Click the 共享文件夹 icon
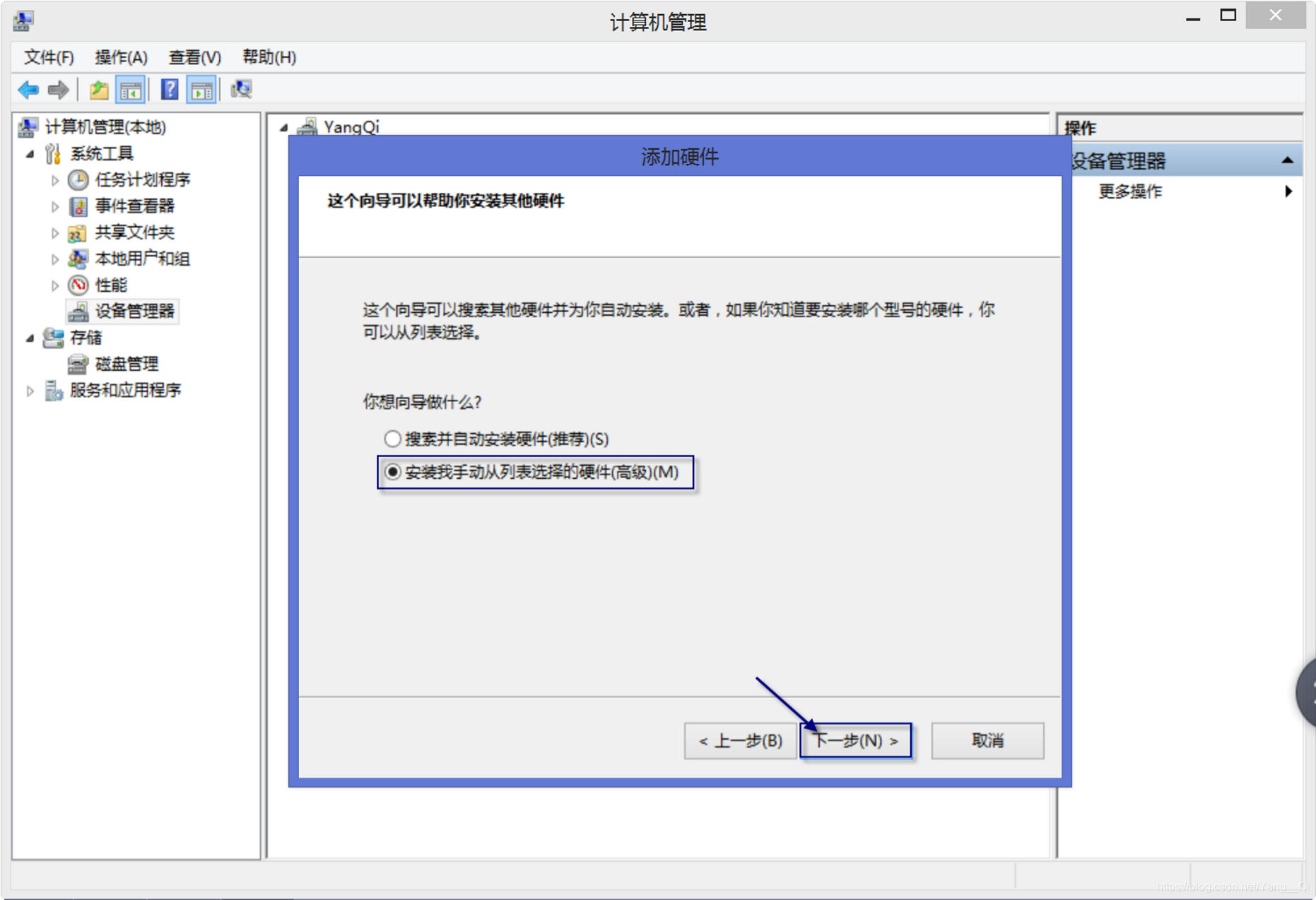1316x900 pixels. click(78, 232)
